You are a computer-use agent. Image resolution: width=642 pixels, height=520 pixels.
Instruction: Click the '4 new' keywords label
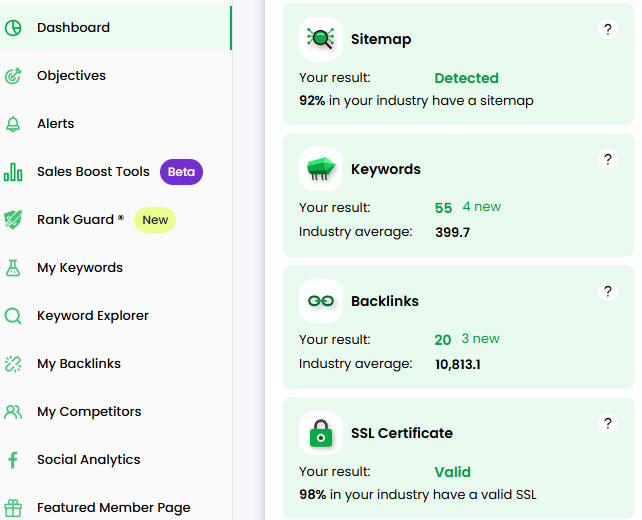[x=482, y=207]
